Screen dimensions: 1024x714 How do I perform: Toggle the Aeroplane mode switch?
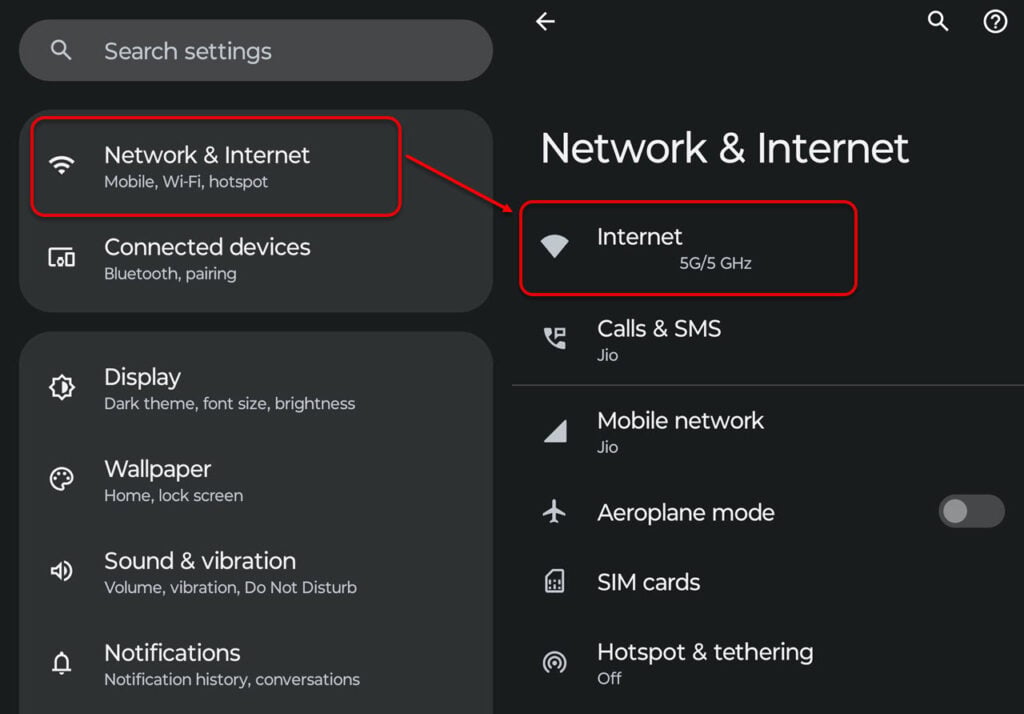970,512
